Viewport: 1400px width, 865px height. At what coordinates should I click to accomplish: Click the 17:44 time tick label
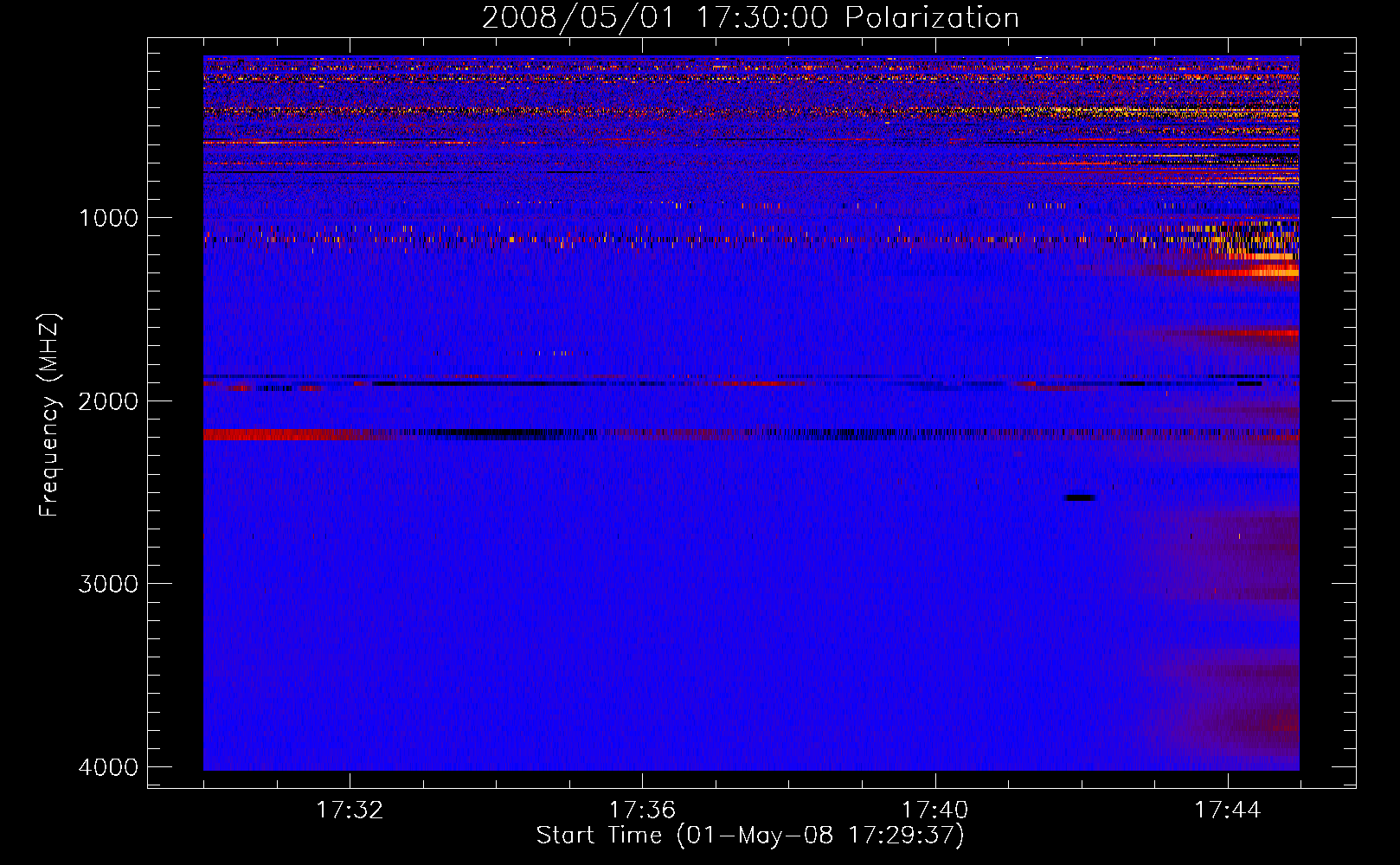1228,811
